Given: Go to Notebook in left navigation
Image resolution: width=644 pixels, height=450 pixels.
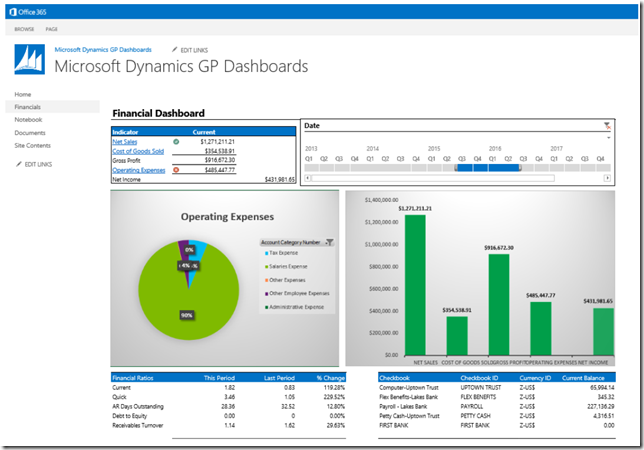Looking at the screenshot, I should (29, 119).
